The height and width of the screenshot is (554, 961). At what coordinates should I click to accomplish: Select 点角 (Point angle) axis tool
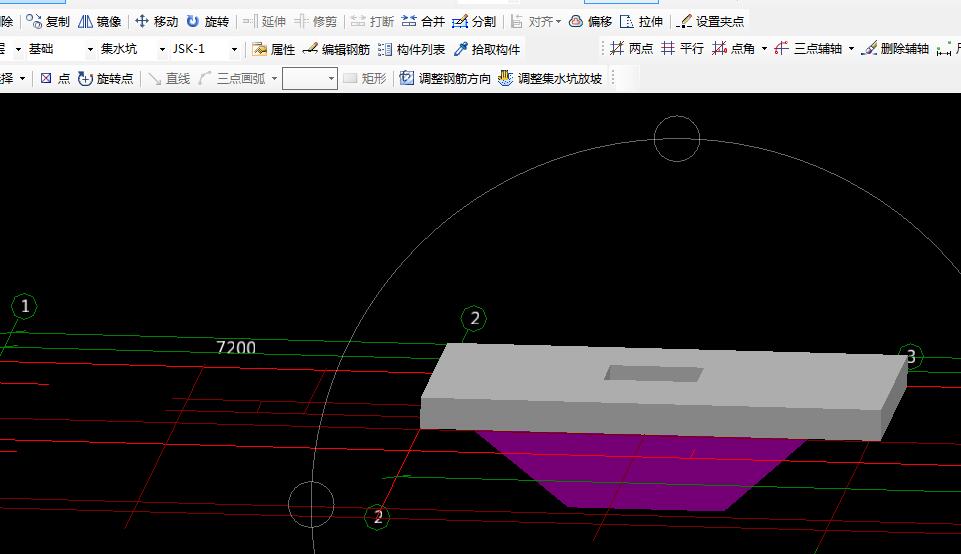click(x=734, y=48)
